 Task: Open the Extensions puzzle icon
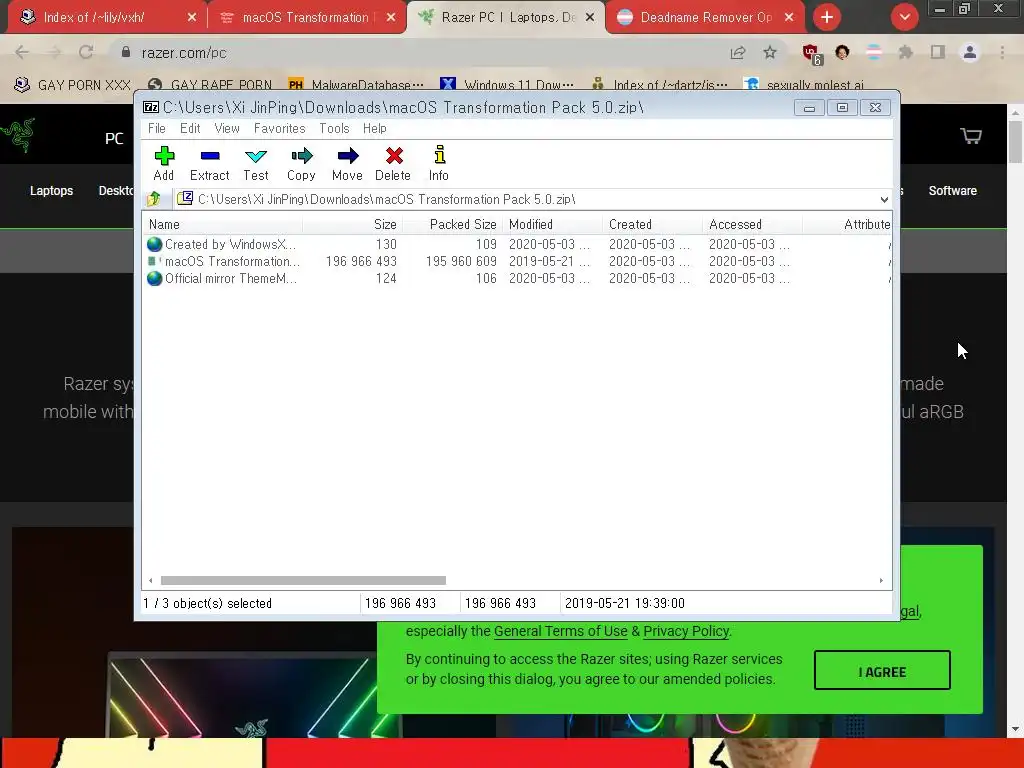tap(905, 53)
